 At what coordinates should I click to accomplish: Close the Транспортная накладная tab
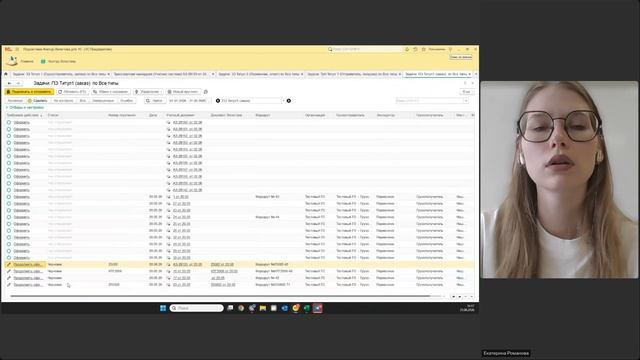click(213, 74)
